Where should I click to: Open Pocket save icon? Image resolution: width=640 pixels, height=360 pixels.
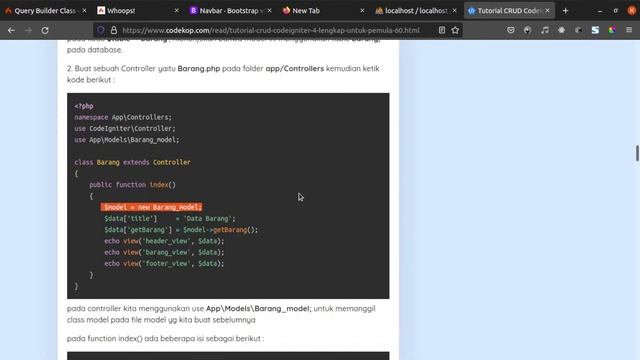[511, 30]
